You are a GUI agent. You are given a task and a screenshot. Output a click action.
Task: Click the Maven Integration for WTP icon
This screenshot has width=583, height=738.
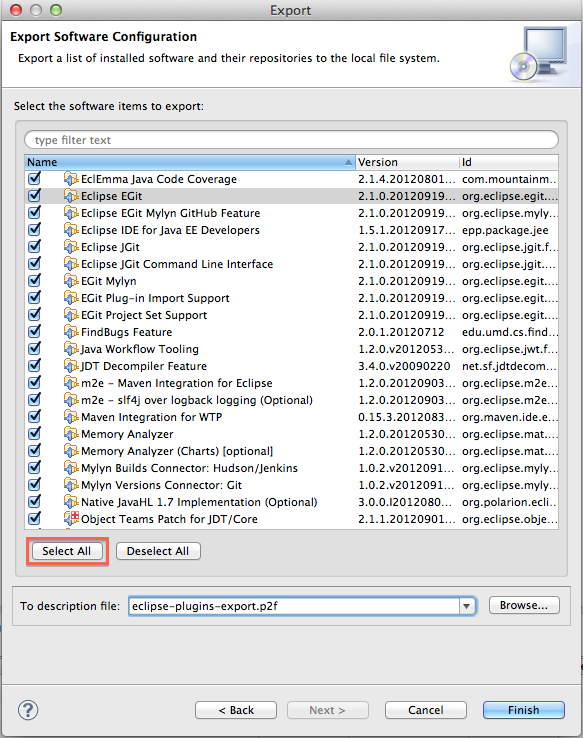tap(71, 417)
